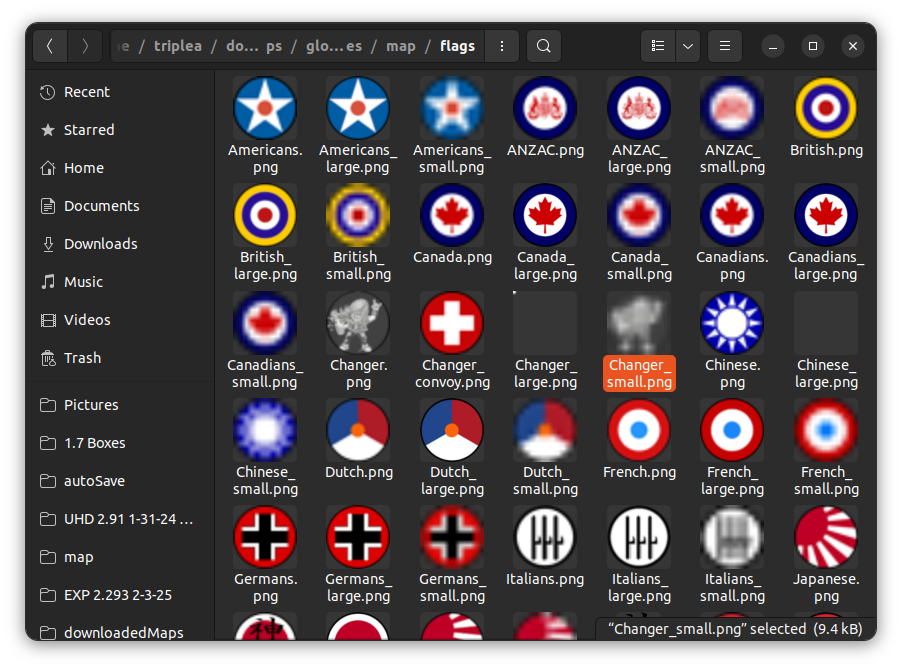Viewport: 902px width, 669px height.
Task: Open the downloadedMaps bookmark
Action: click(x=120, y=631)
